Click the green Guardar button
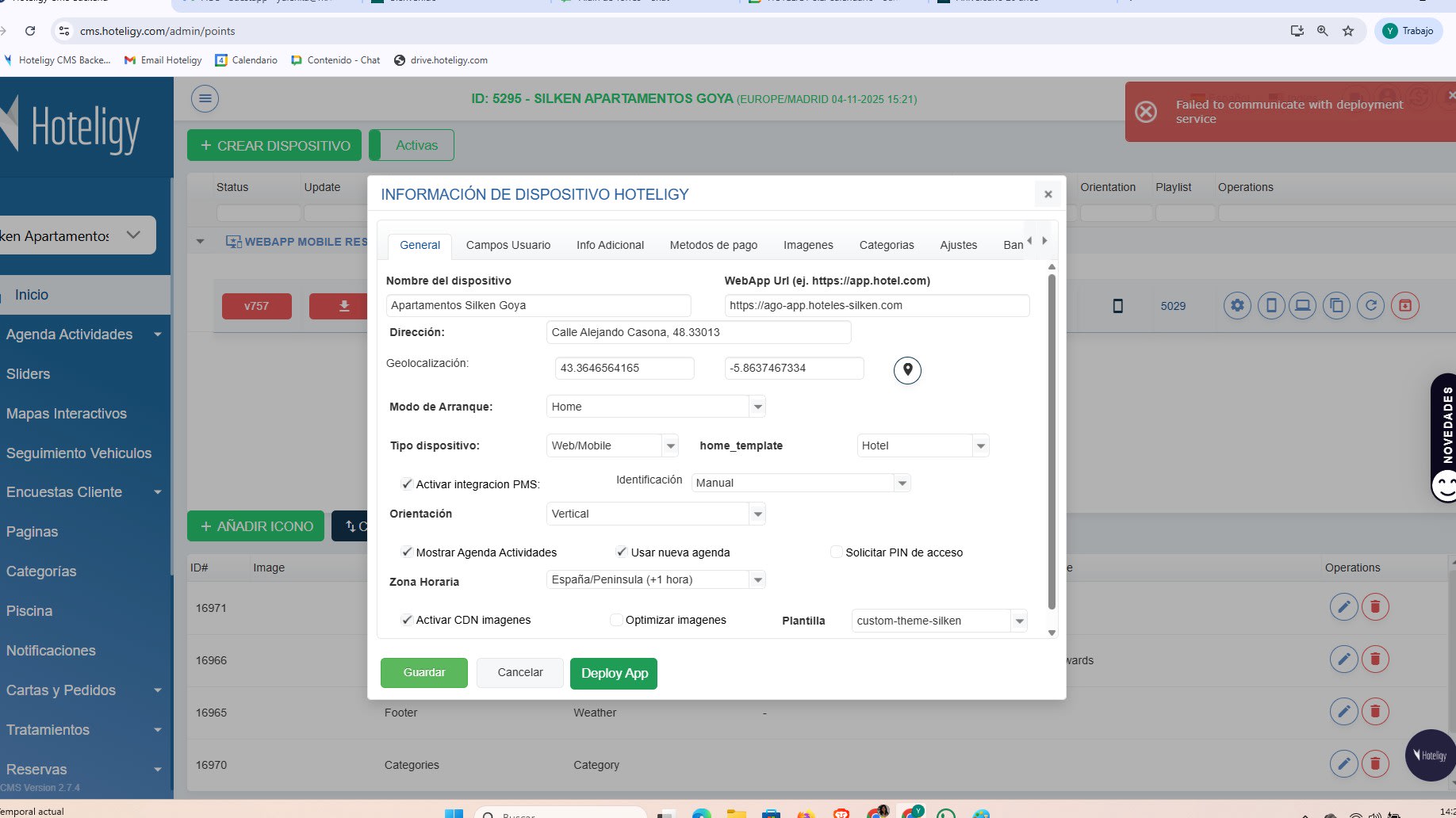1456x818 pixels. click(423, 673)
